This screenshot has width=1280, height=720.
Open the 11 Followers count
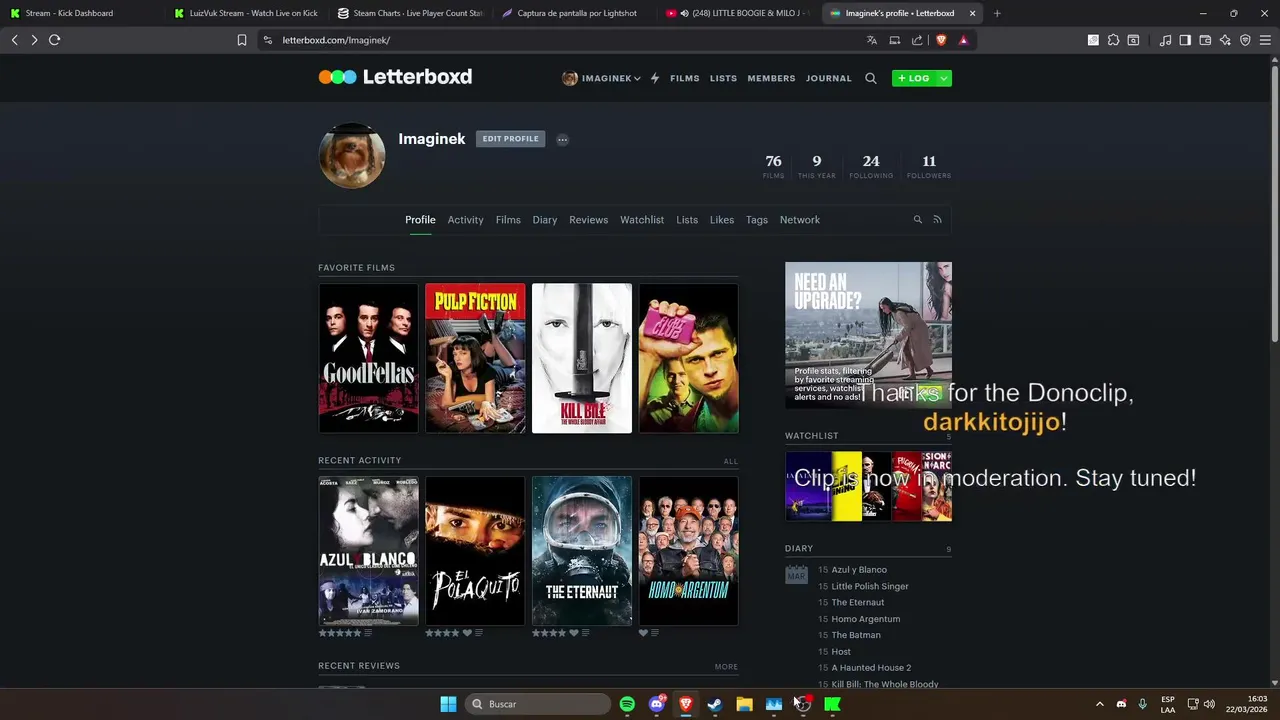(x=929, y=166)
